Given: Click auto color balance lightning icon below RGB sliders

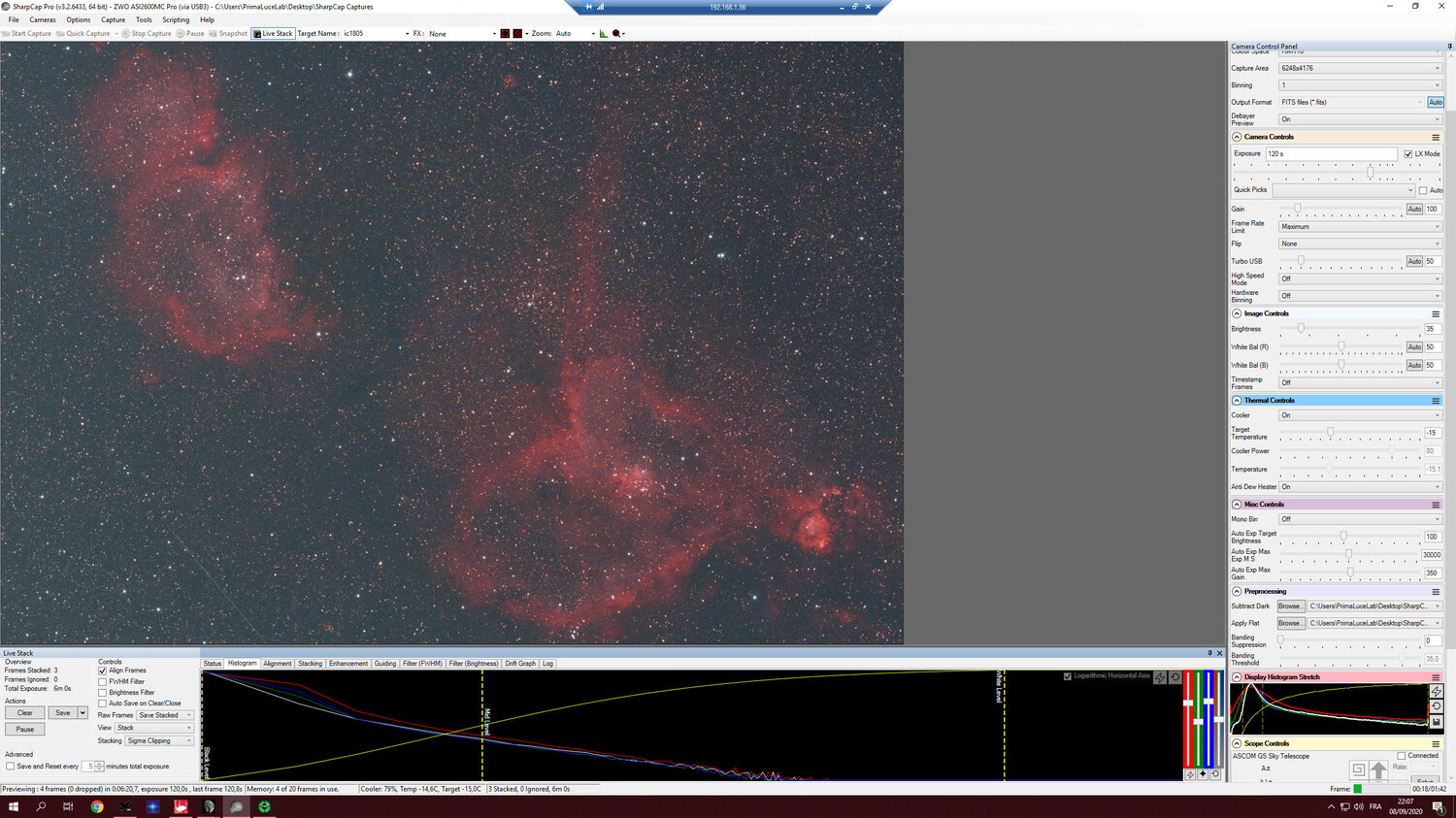Looking at the screenshot, I should click(1190, 774).
